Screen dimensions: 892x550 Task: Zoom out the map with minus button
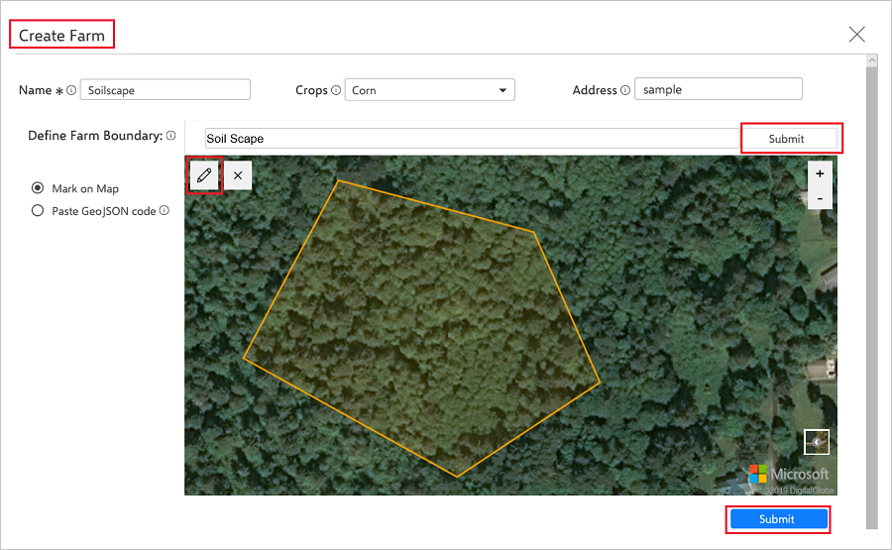tap(820, 198)
